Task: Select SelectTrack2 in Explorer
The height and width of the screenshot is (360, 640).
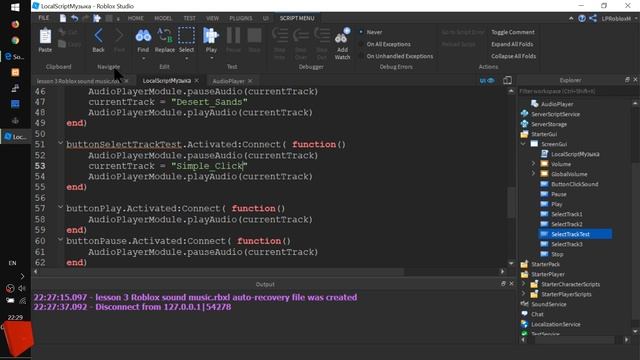Action: click(567, 224)
